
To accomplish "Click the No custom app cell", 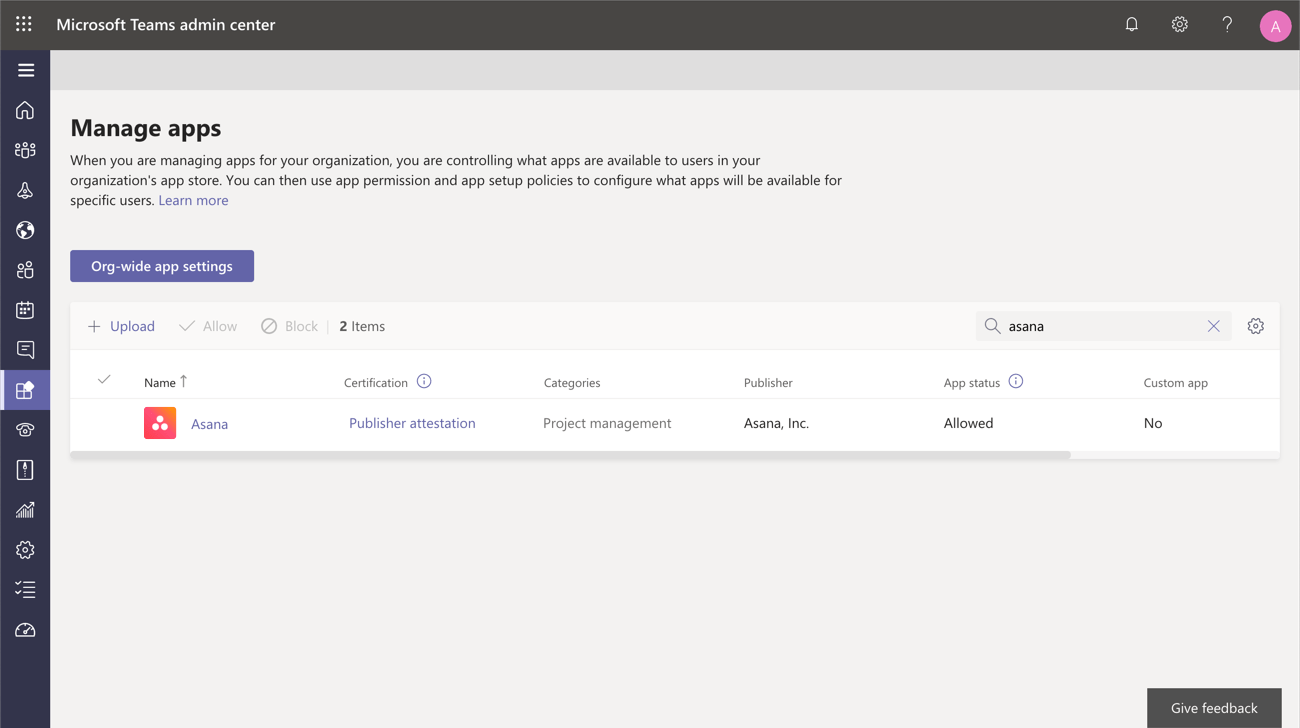I will pyautogui.click(x=1153, y=423).
